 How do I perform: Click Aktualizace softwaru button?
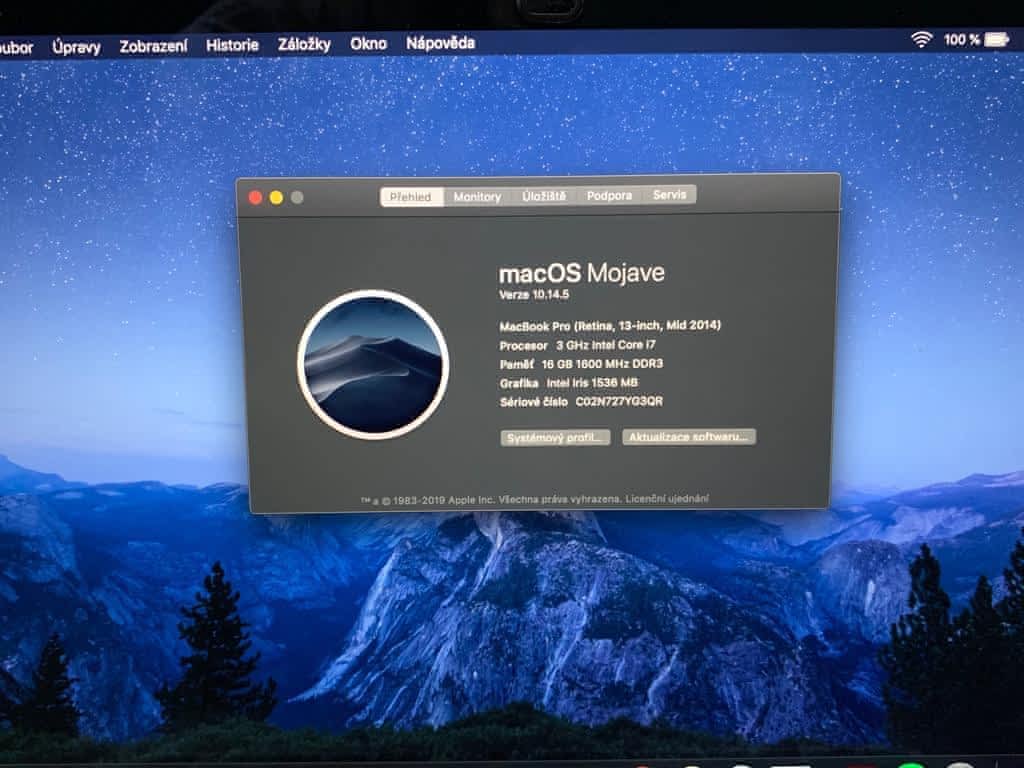[x=689, y=436]
